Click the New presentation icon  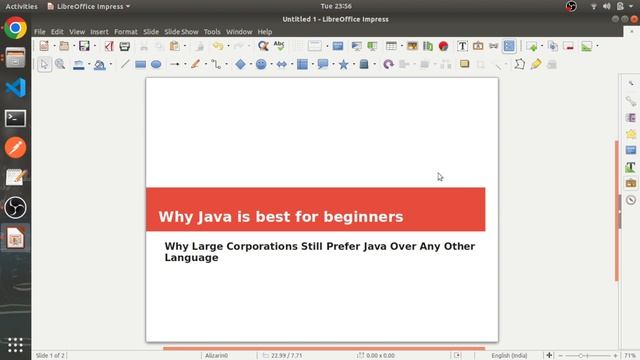(x=44, y=46)
